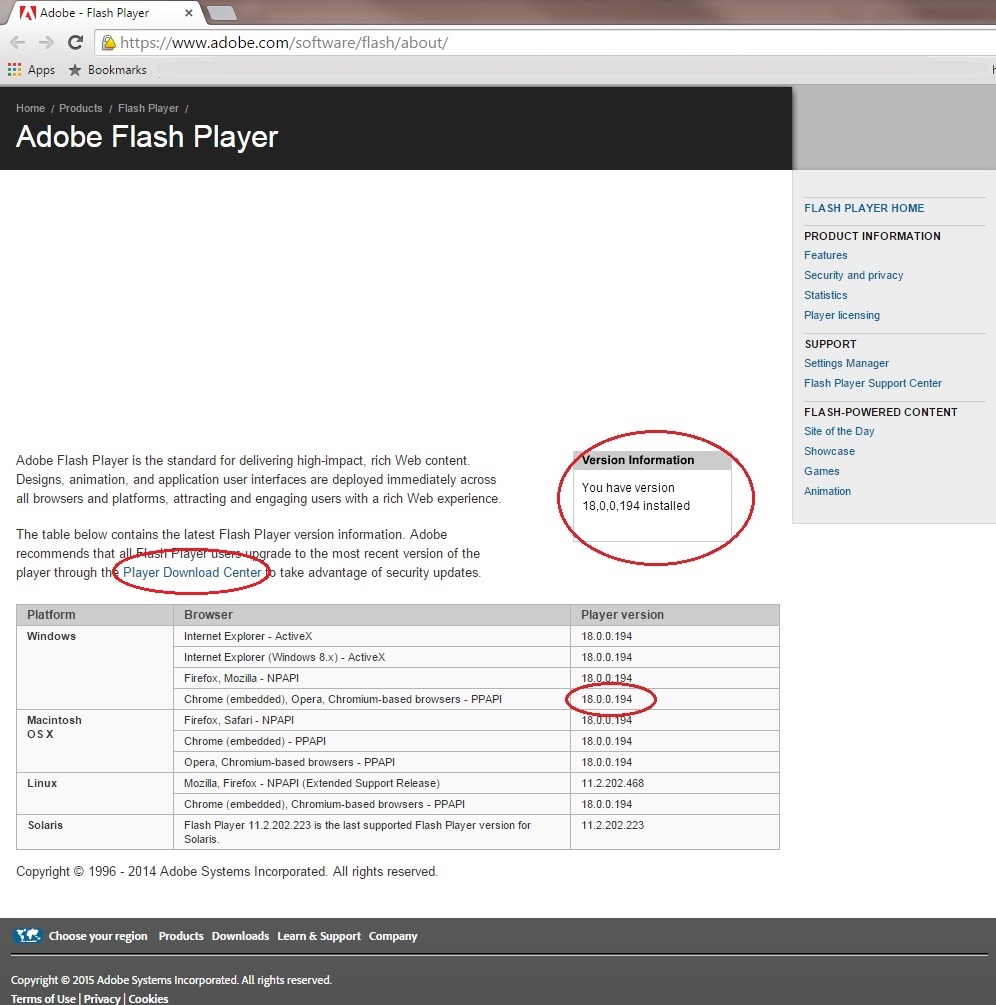996x1005 pixels.
Task: Open the footer Learn & Support menu
Action: 319,936
